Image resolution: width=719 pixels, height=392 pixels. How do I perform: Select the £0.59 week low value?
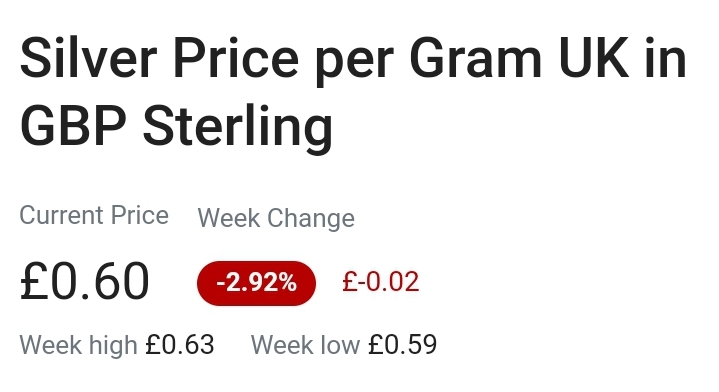pyautogui.click(x=403, y=345)
